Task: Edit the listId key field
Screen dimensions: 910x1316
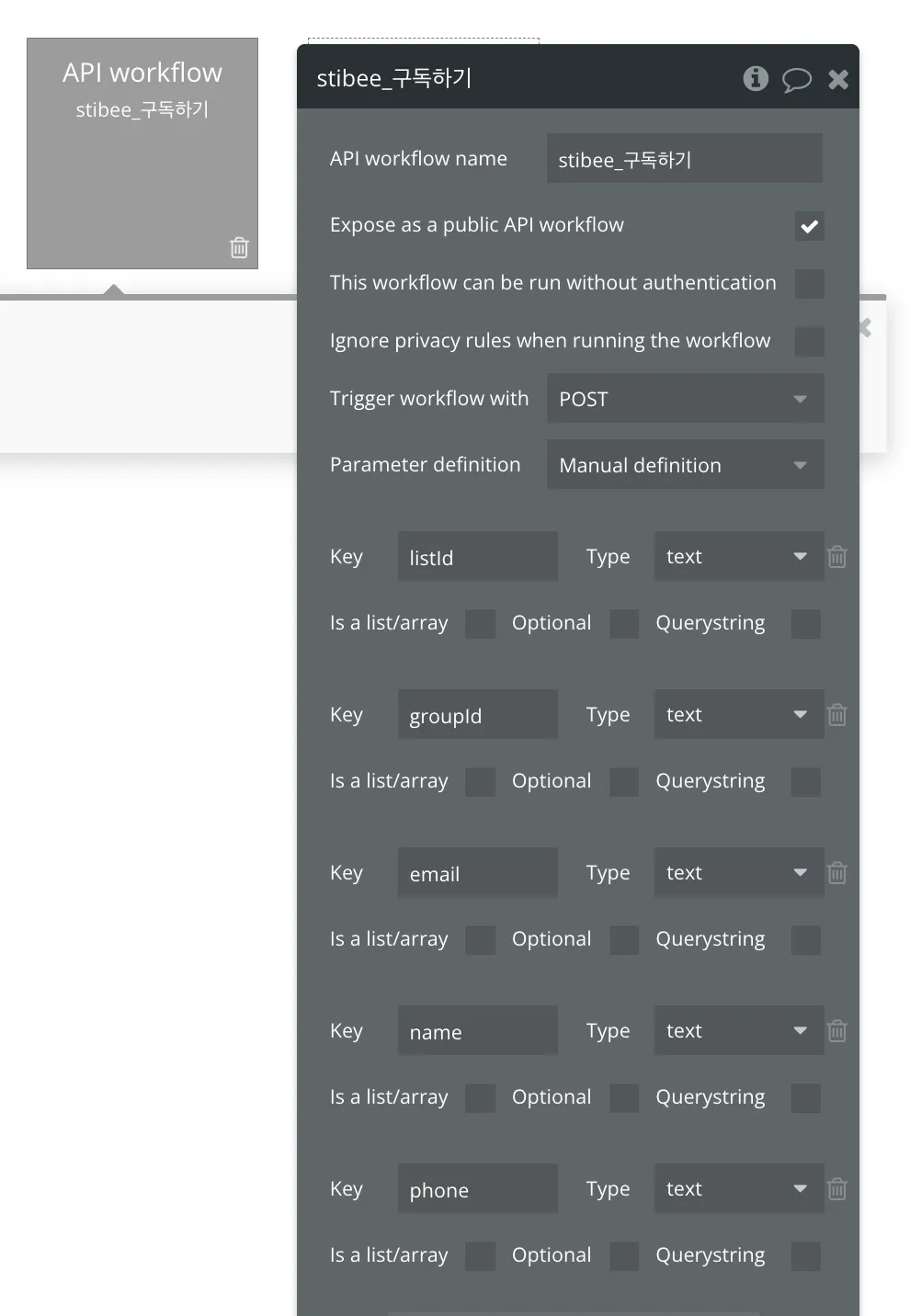Action: (477, 557)
